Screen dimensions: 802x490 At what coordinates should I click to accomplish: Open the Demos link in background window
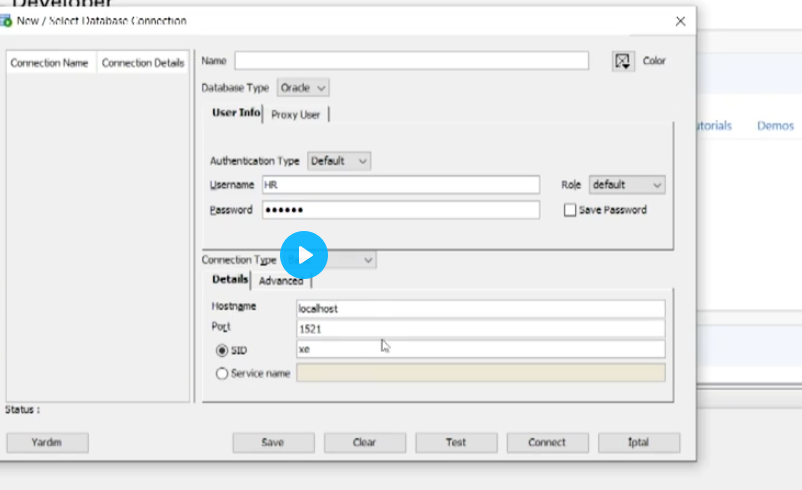click(775, 126)
